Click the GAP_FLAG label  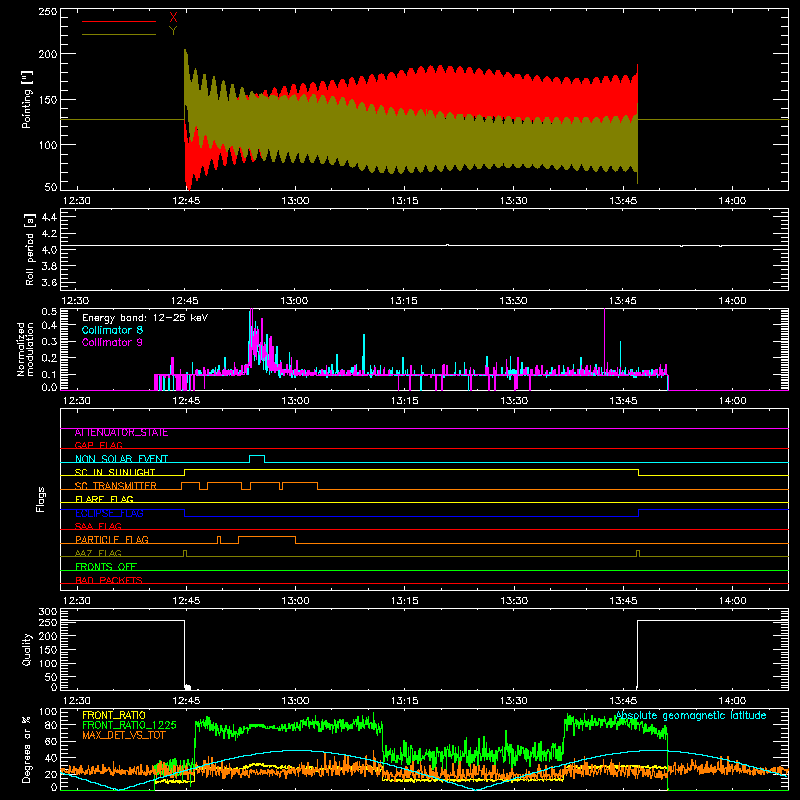98,445
